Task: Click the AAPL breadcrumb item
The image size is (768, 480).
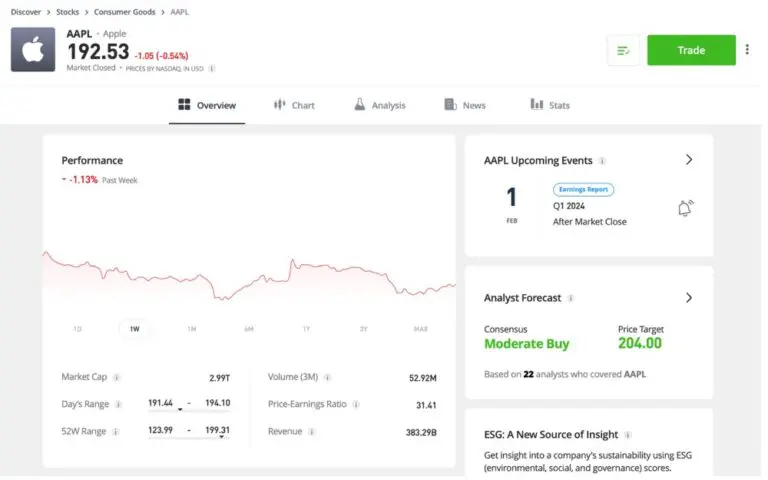Action: coord(179,12)
